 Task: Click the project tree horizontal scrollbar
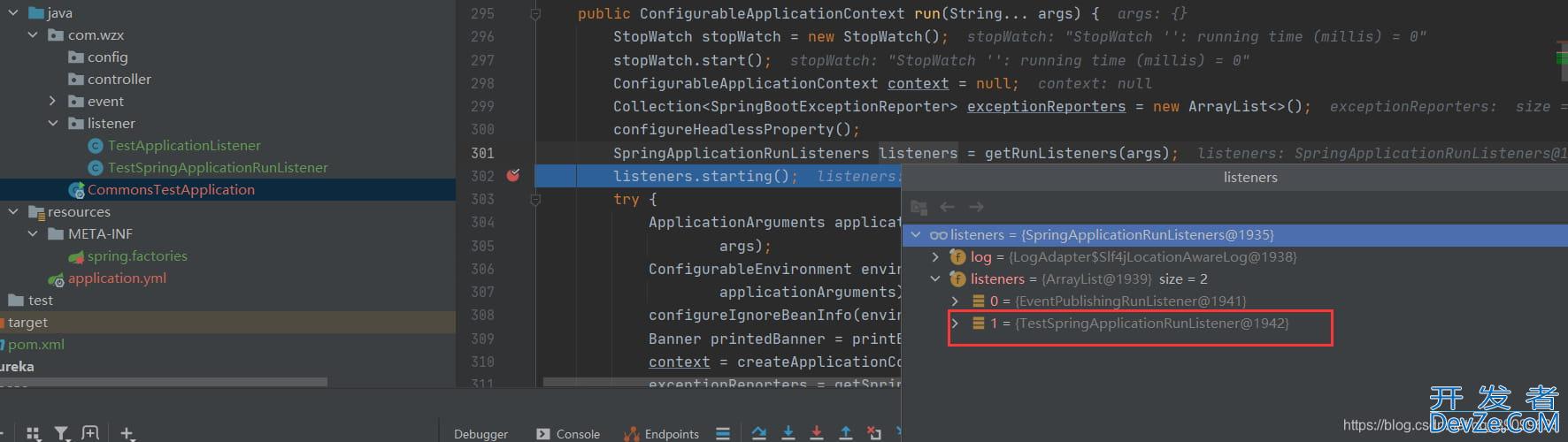164,382
